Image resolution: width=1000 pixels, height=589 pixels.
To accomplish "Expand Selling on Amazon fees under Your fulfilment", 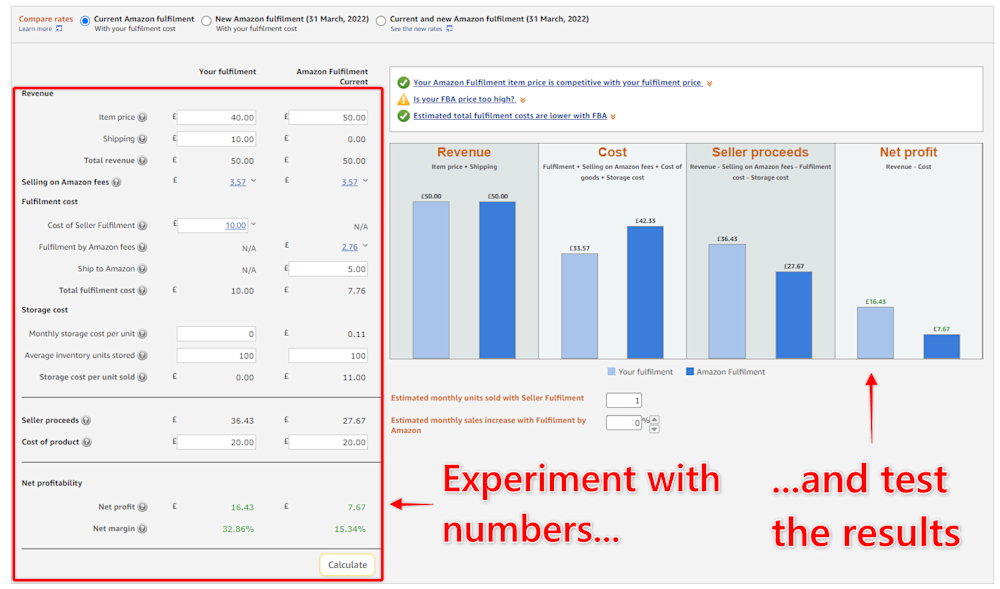I will [x=253, y=181].
